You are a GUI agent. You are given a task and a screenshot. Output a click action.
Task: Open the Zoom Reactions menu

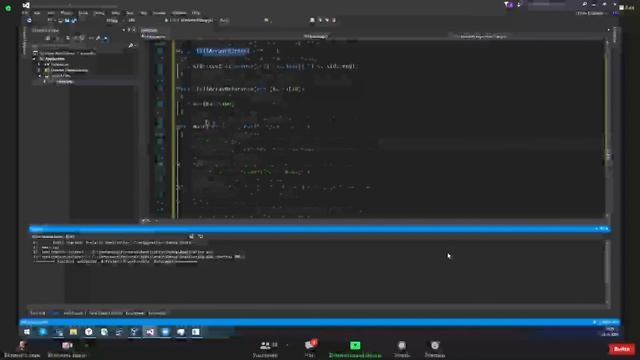(435, 349)
